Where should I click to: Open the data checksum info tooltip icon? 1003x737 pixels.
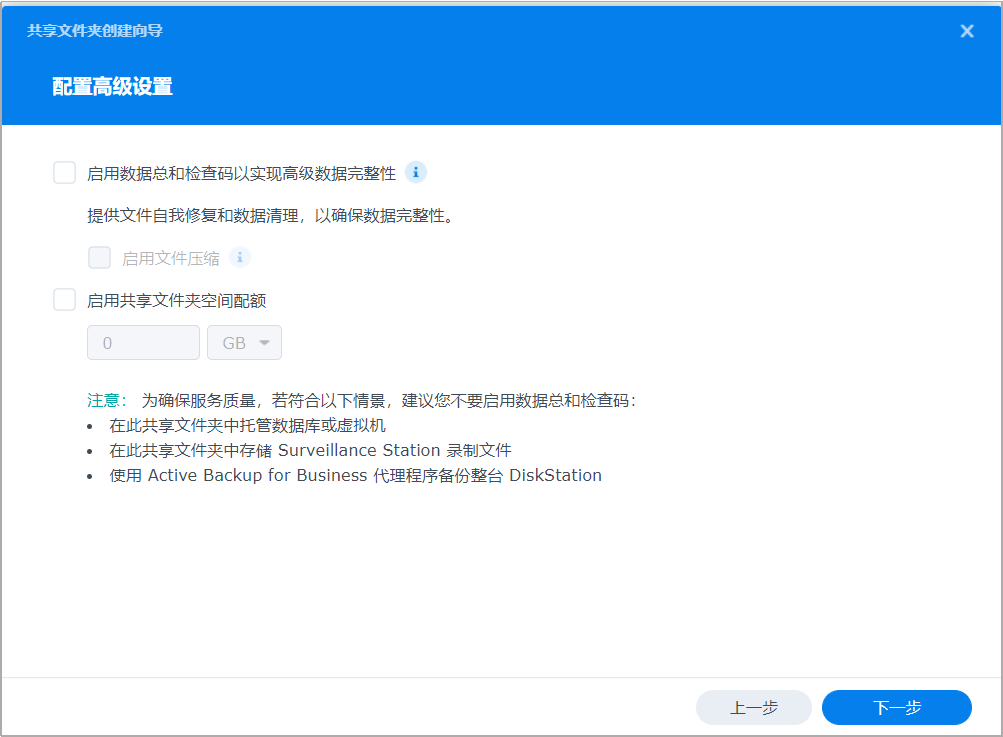point(416,172)
